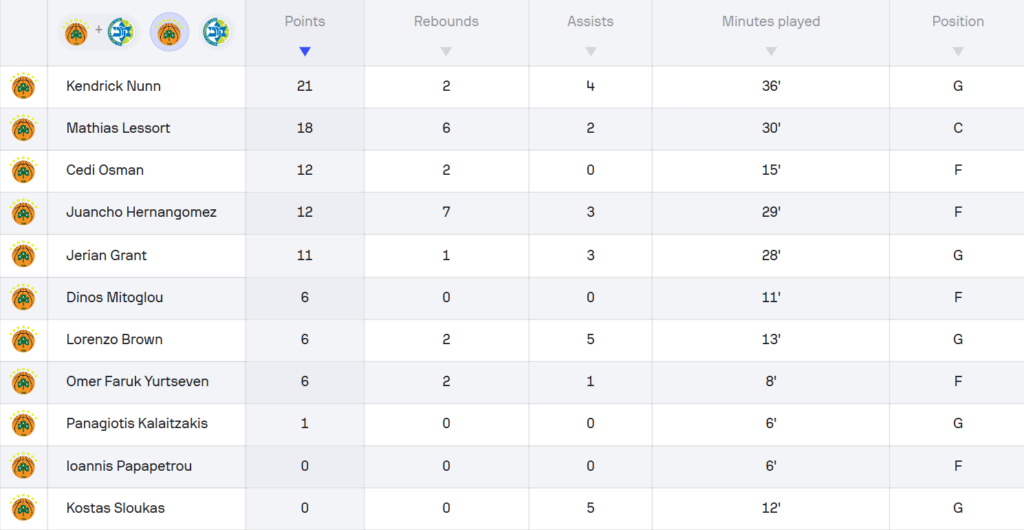Click the sort arrow under Assists
Viewport: 1024px width, 530px height.
[590, 51]
